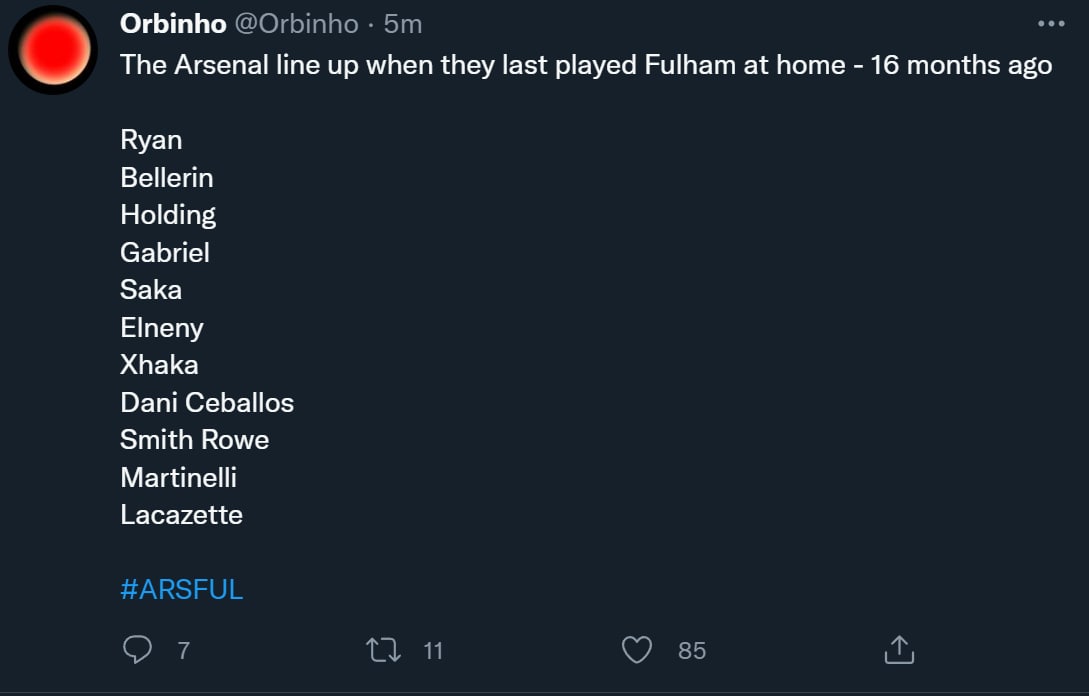The width and height of the screenshot is (1089, 696).
Task: Click the retweet arrows icon
Action: [385, 650]
